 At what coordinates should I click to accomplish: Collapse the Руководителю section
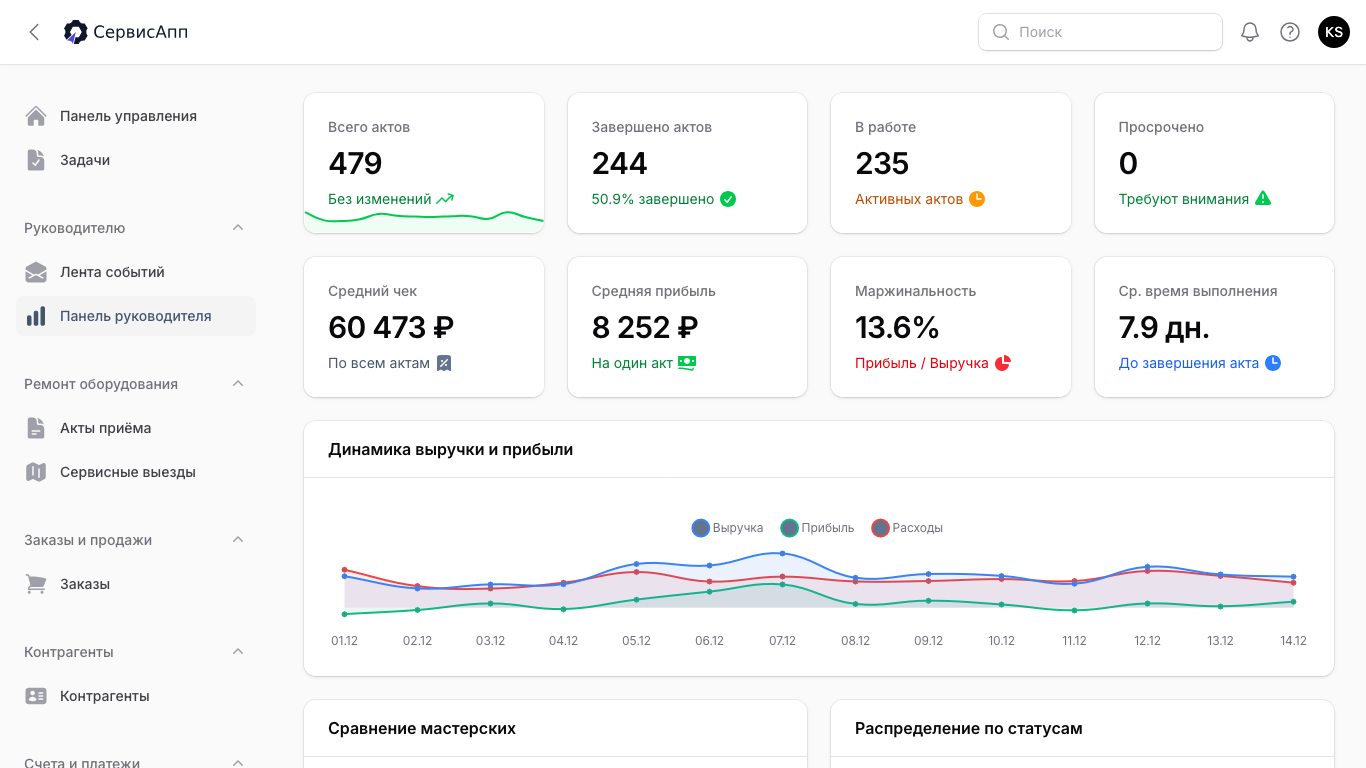pos(237,227)
